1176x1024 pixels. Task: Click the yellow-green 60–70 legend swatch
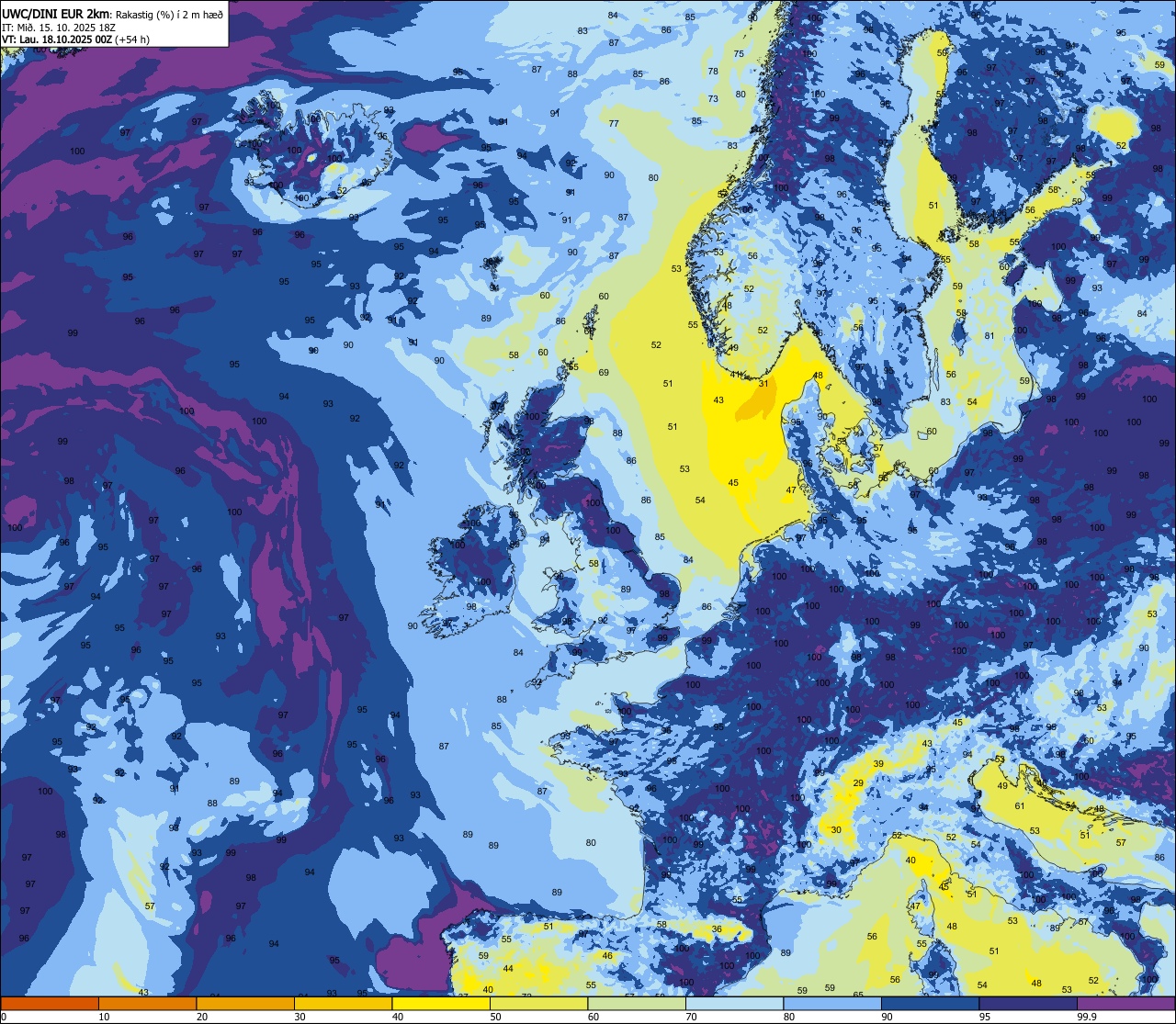[x=637, y=1003]
